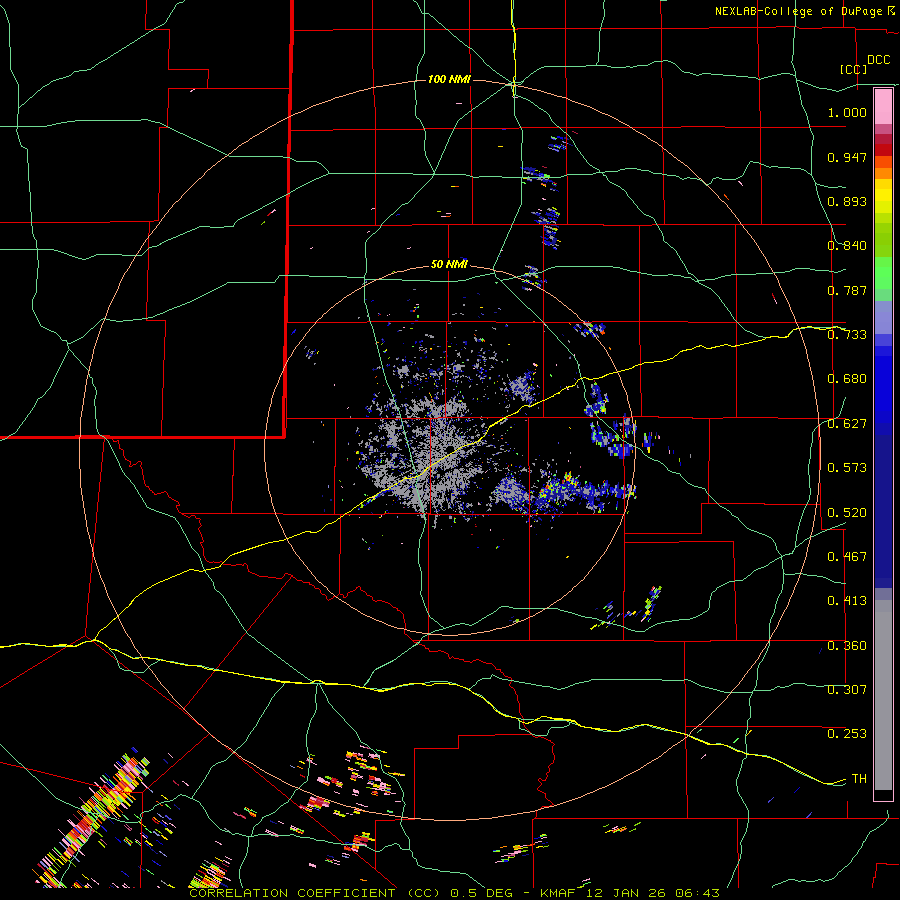Viewport: 900px width, 900px height.
Task: Select the 0.307 scale value
Action: click(847, 690)
